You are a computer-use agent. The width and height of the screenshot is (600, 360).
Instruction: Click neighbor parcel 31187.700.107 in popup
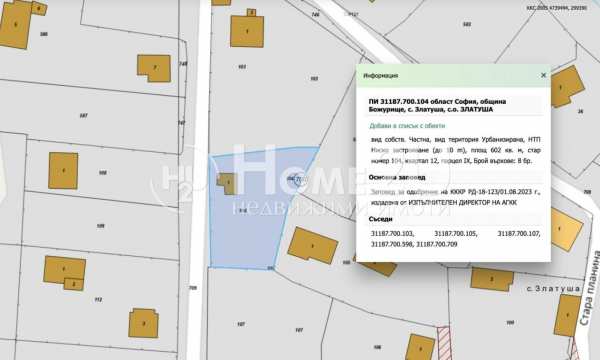[518, 233]
